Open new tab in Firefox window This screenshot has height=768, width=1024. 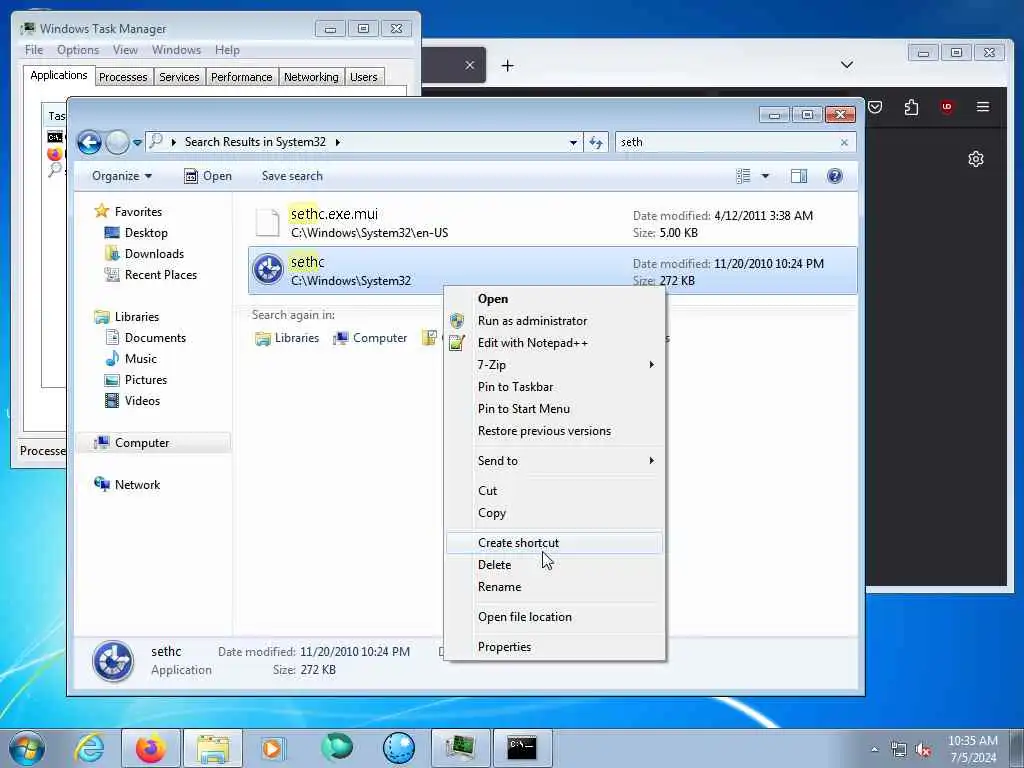pos(507,65)
